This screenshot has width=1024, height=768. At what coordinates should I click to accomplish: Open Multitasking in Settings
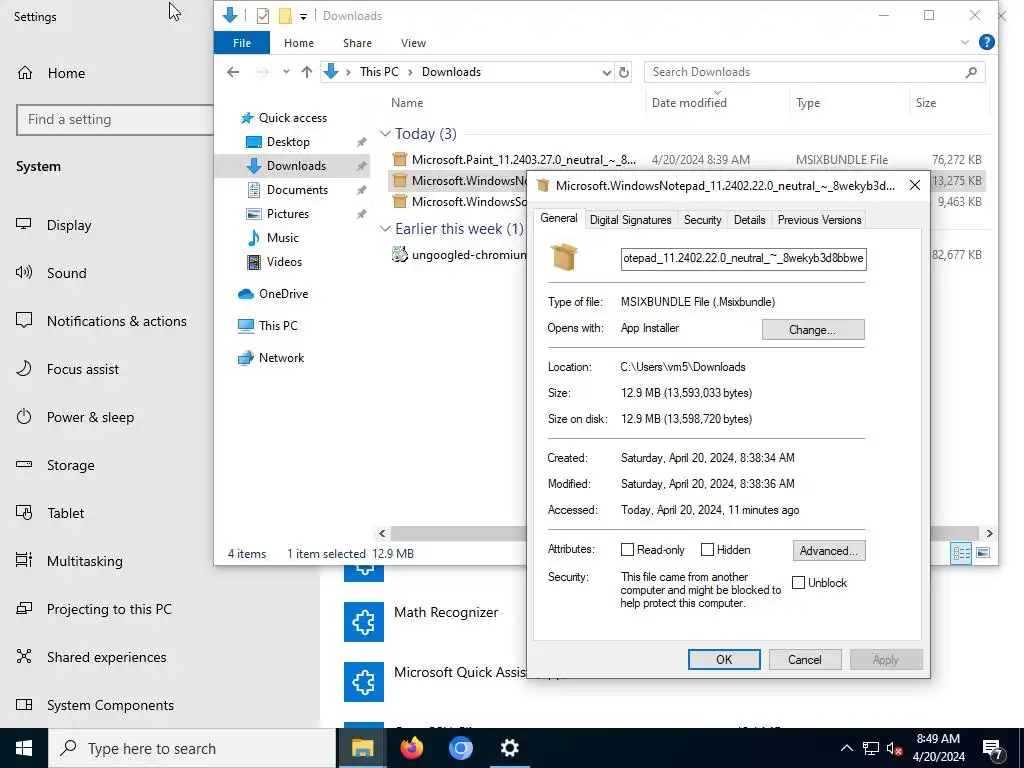coord(69,561)
